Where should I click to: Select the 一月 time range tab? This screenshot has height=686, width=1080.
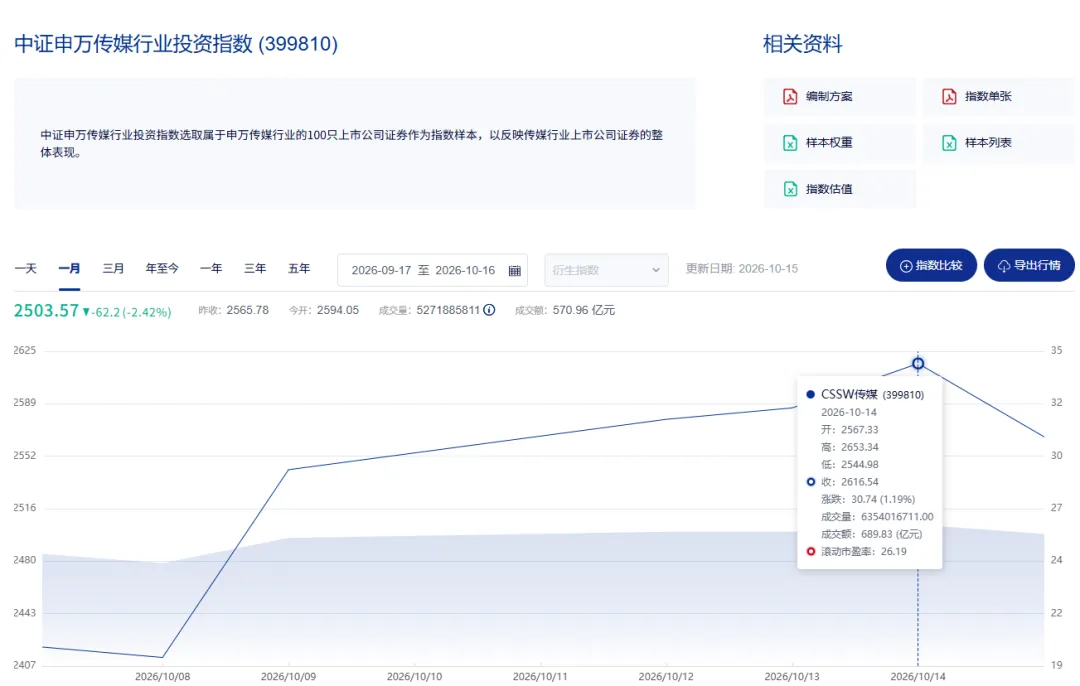[x=69, y=269]
